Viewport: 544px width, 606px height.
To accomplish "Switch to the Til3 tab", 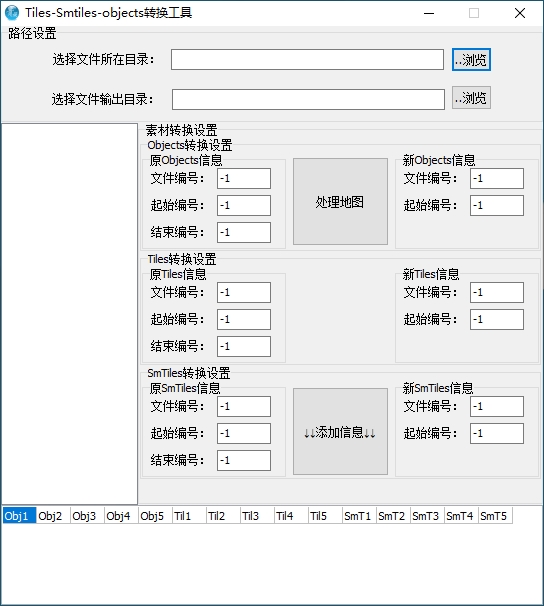I will pos(257,516).
